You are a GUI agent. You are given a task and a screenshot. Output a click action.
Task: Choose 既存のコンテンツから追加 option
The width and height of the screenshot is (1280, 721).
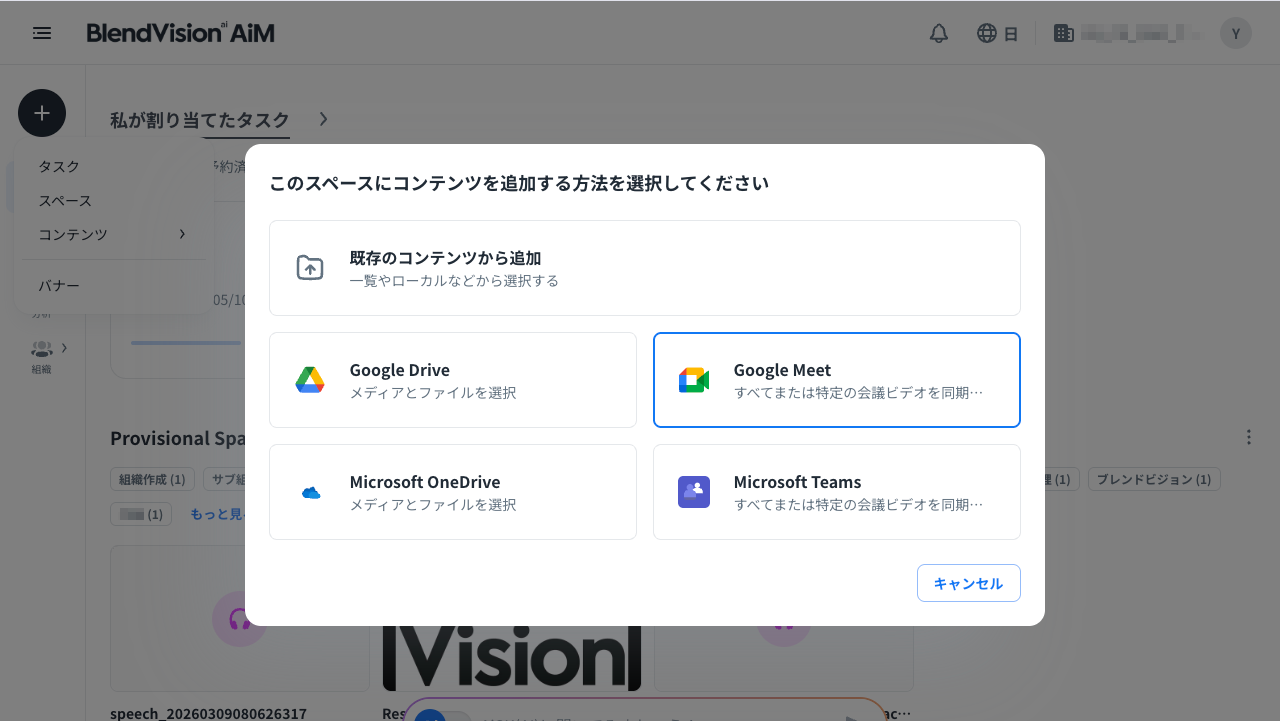coord(645,268)
